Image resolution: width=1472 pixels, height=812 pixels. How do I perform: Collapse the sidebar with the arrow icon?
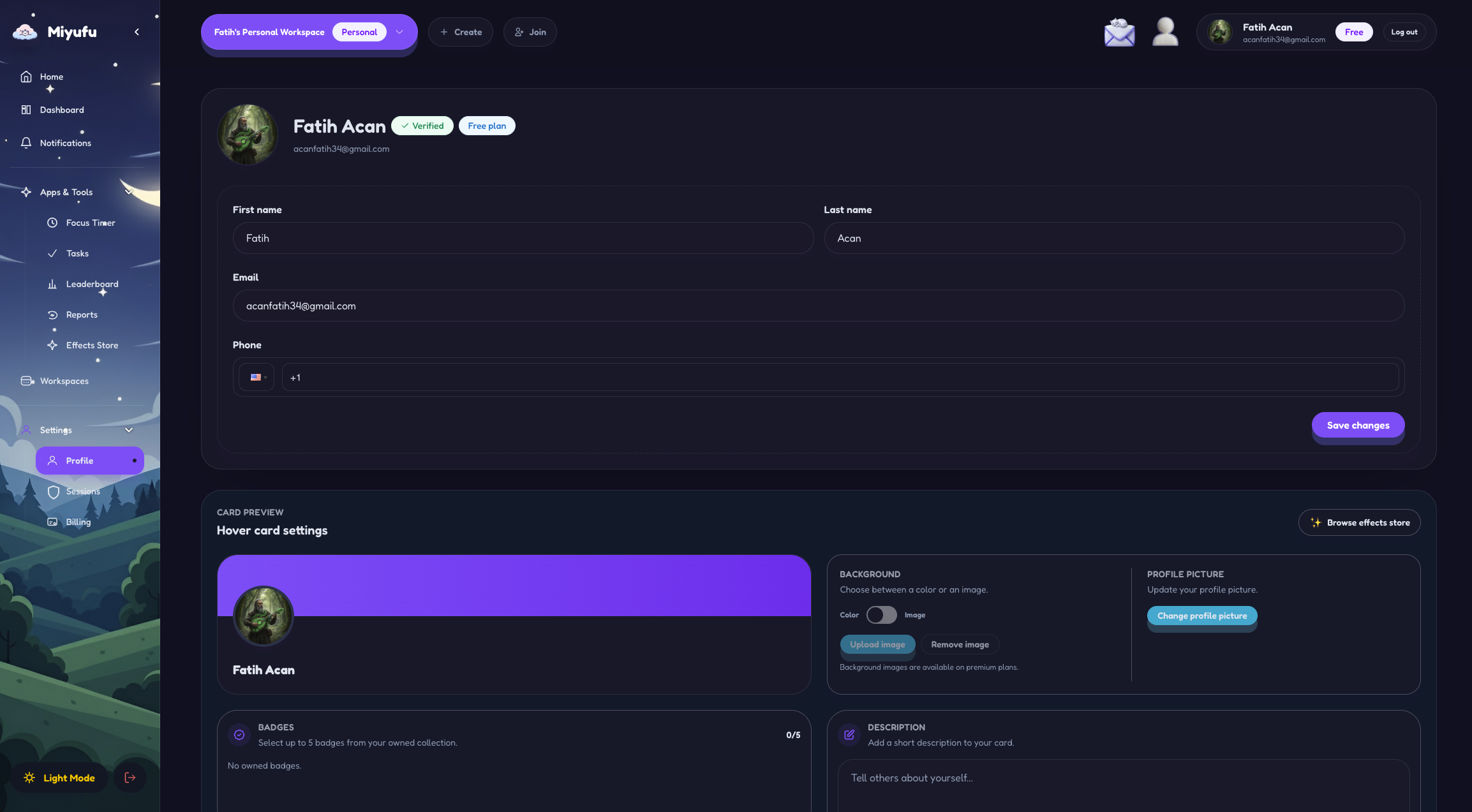click(137, 32)
